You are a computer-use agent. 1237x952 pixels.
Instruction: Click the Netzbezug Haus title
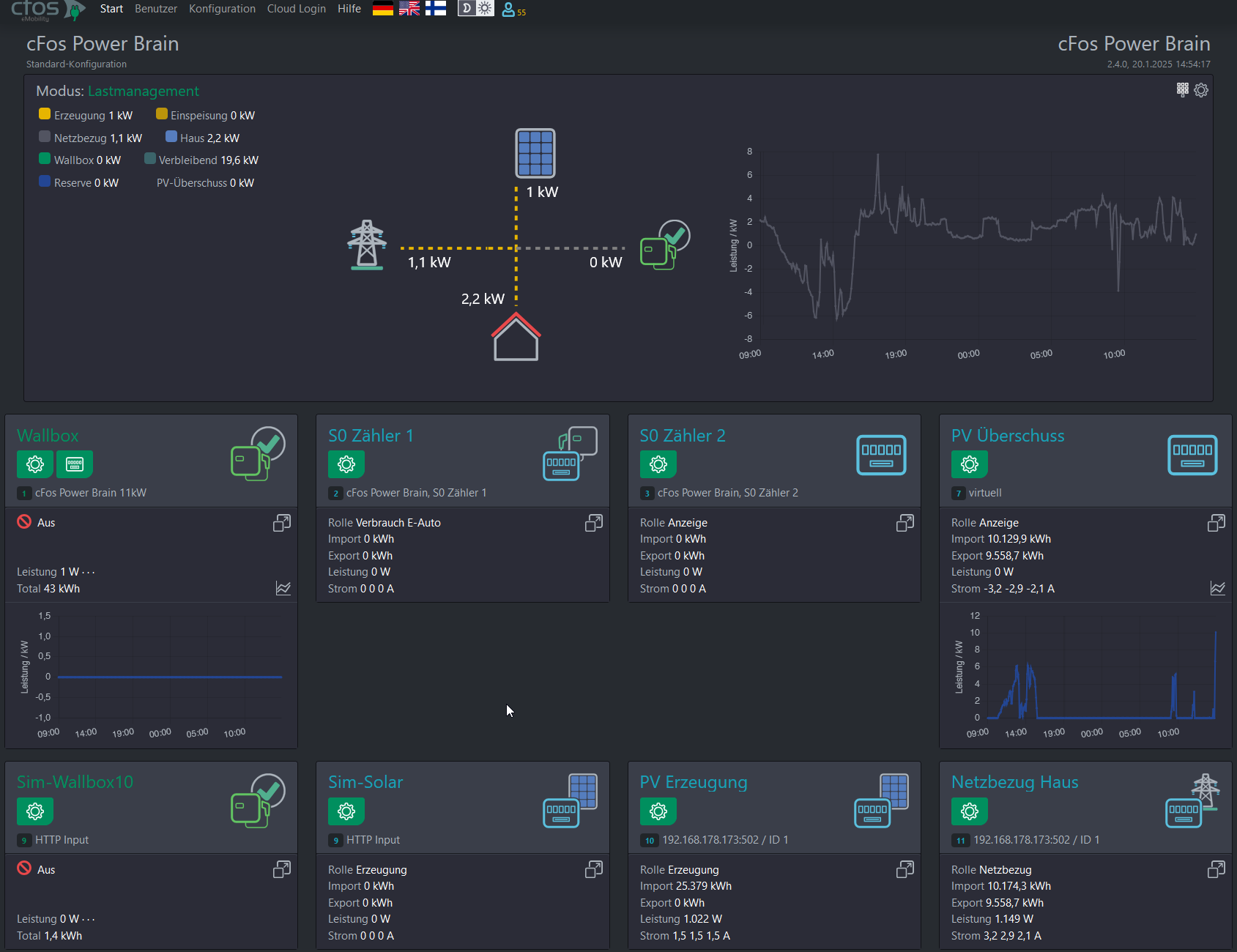pos(1015,782)
